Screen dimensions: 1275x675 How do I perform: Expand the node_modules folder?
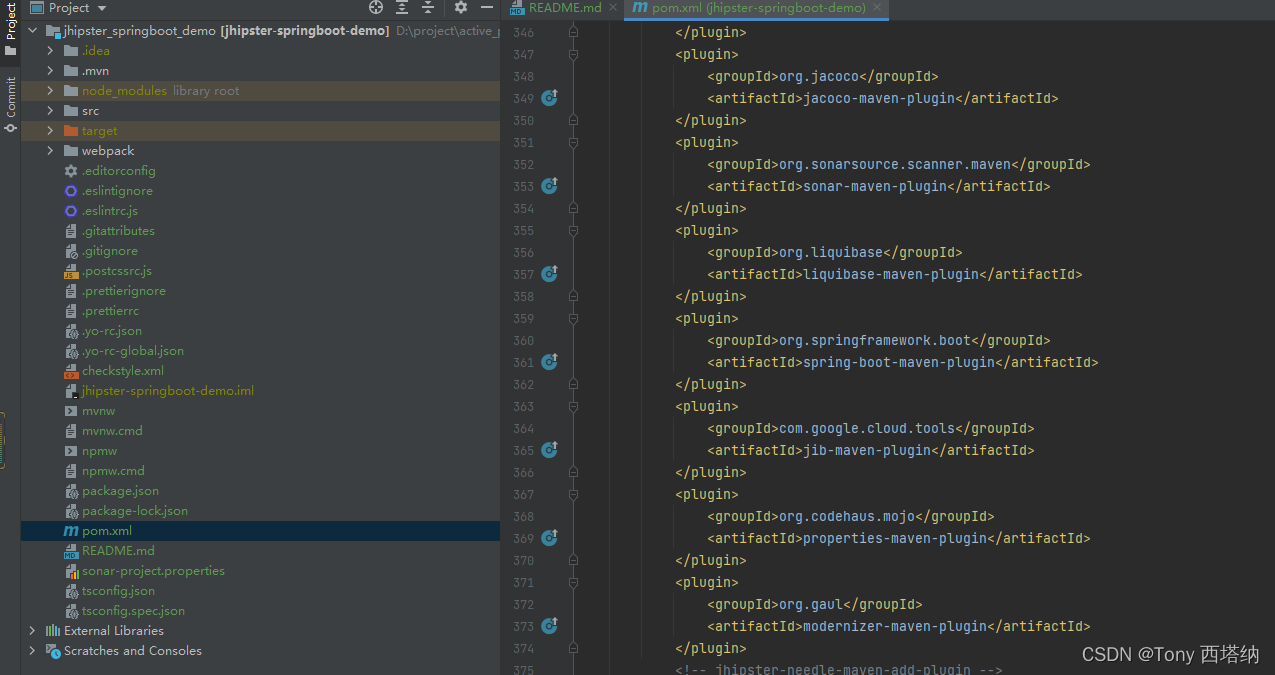pos(51,91)
